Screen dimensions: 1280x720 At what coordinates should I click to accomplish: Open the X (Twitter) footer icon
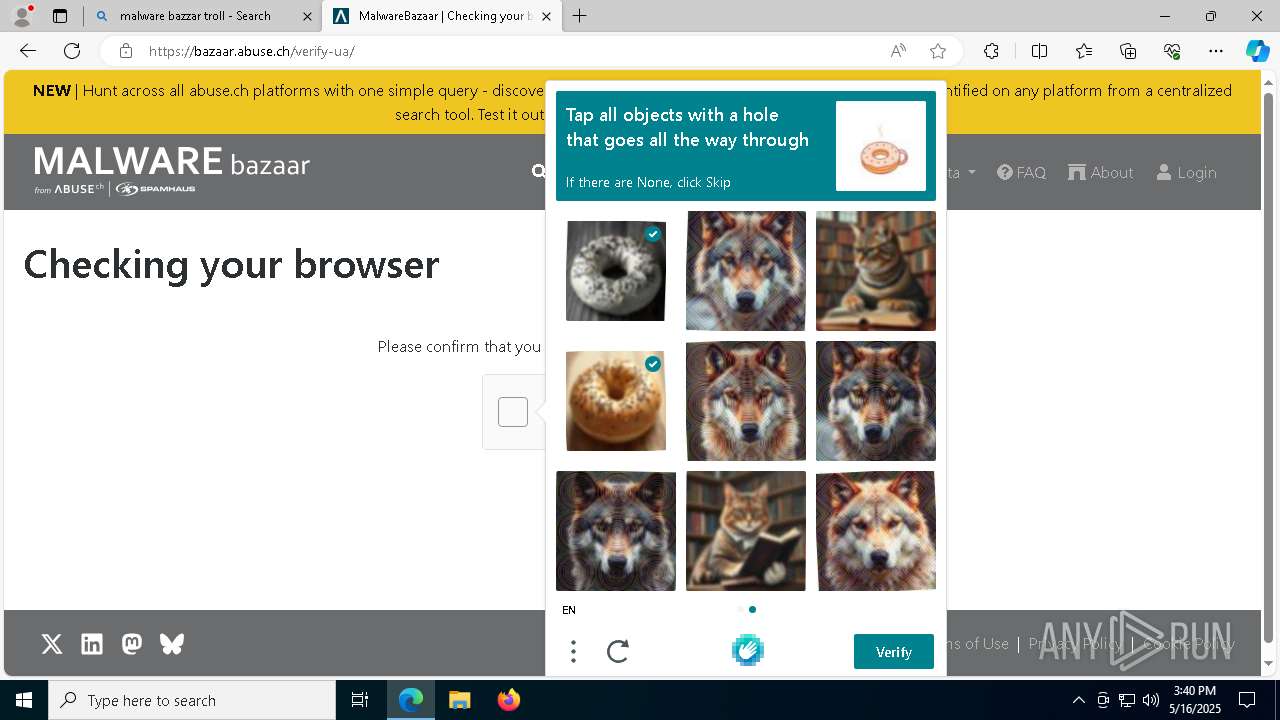(x=52, y=644)
